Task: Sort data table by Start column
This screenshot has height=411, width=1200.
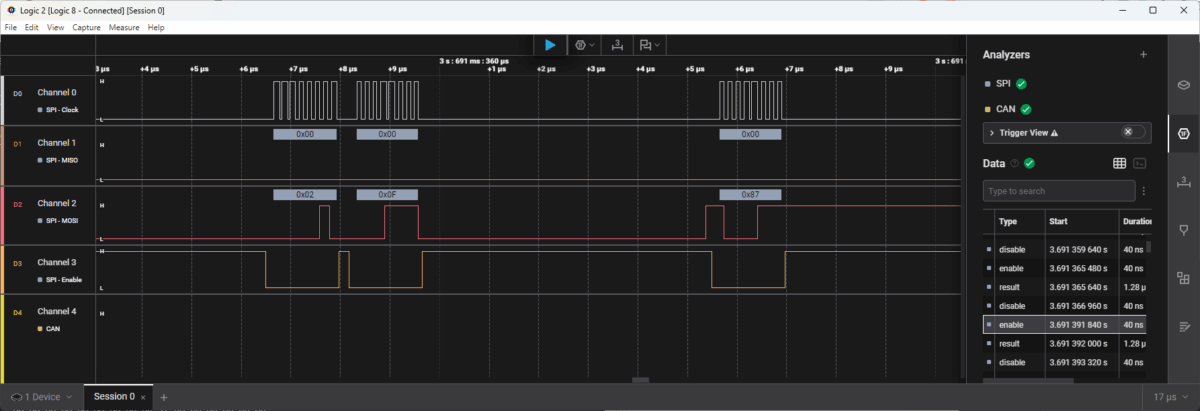Action: [x=1058, y=221]
